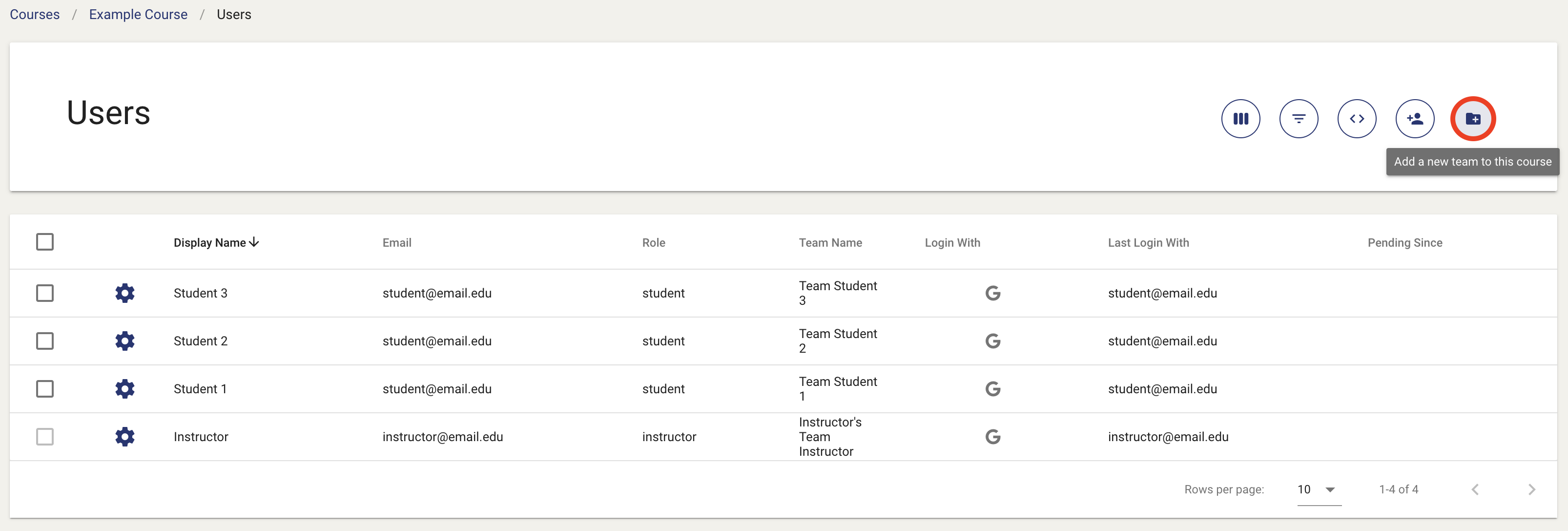Click the code brackets icon button
Viewport: 1568px width, 531px height.
pos(1357,119)
